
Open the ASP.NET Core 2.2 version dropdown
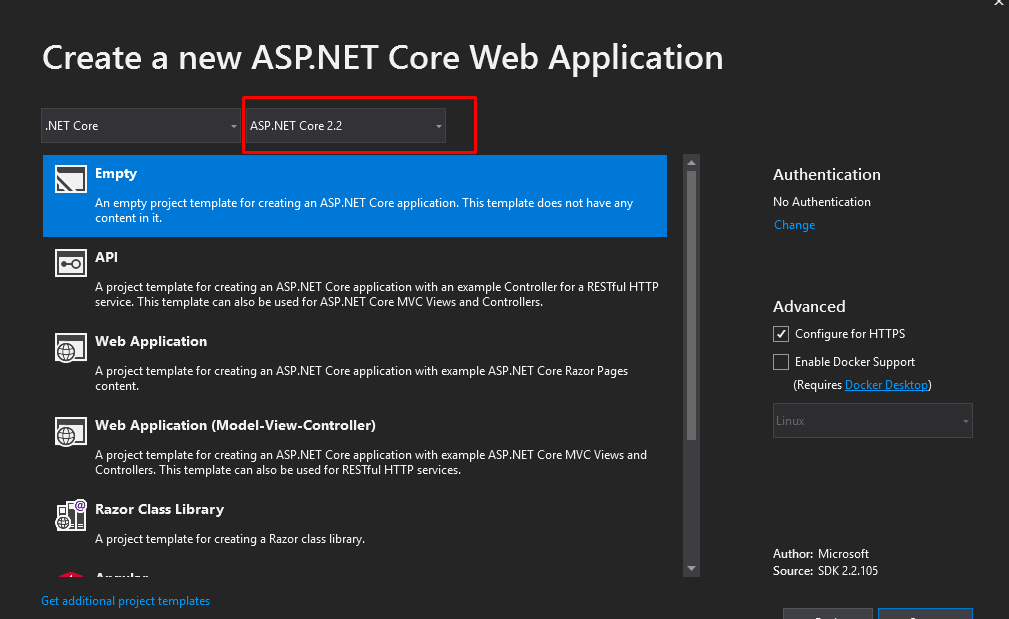(346, 125)
